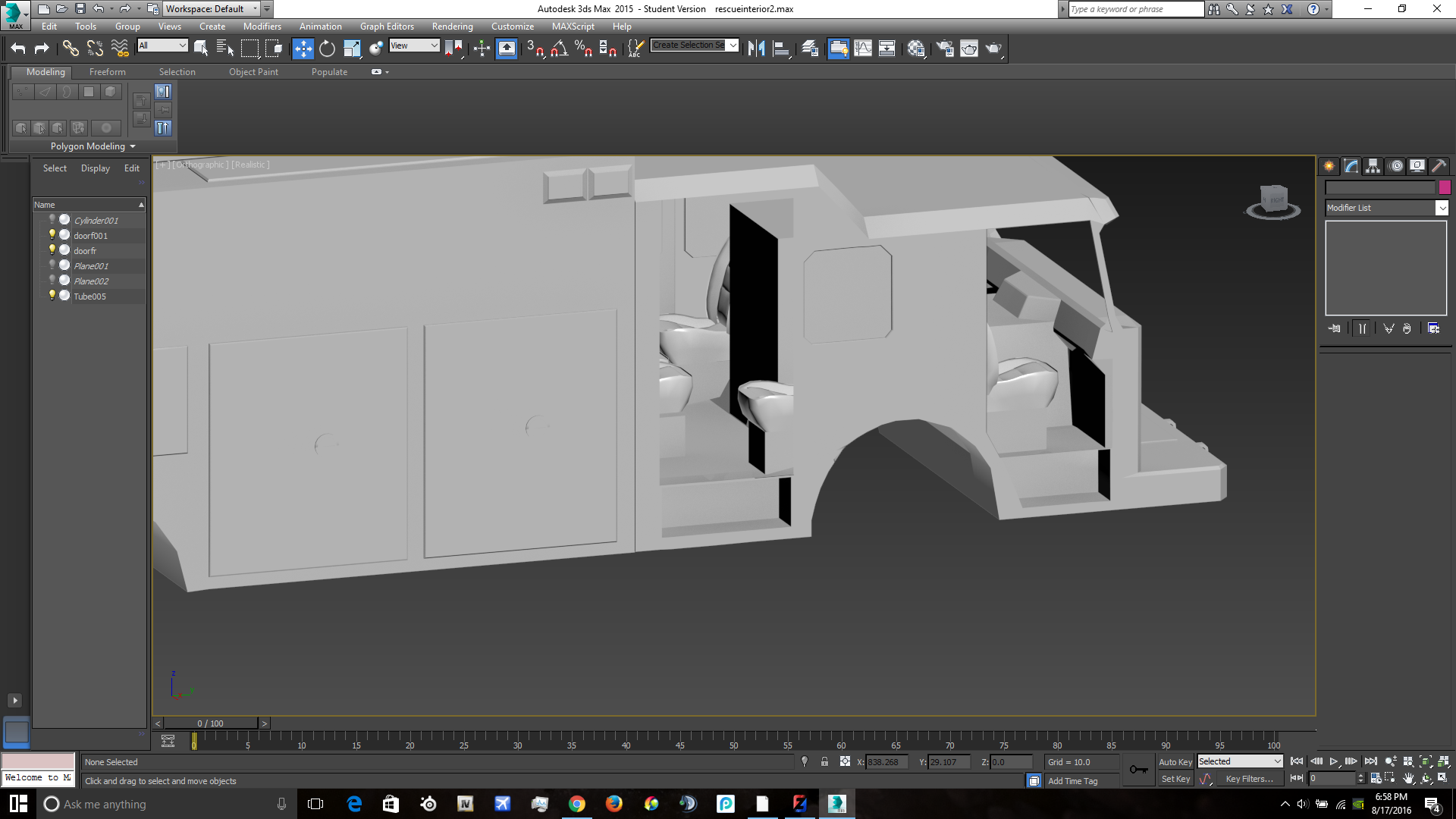Activate the Select and Rotate tool
The image size is (1456, 819).
coord(327,49)
